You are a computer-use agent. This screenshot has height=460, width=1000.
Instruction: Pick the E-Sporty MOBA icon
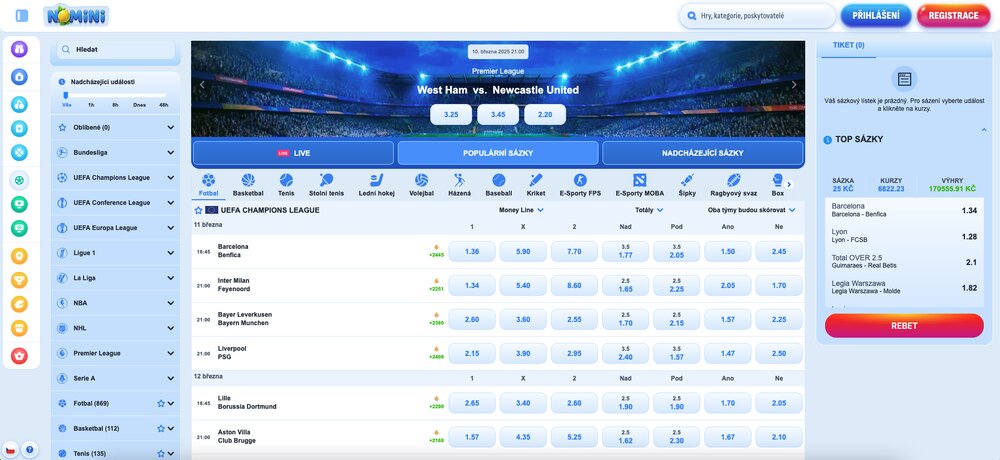coord(639,181)
